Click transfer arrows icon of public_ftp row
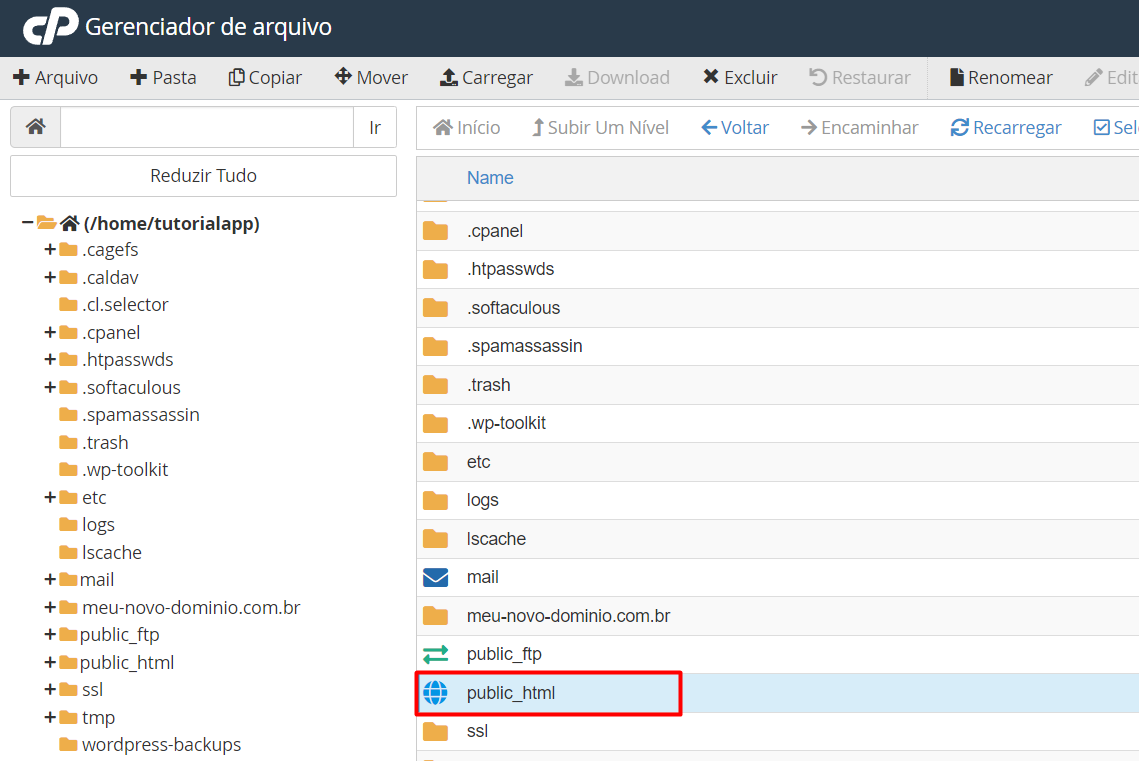 coord(435,654)
